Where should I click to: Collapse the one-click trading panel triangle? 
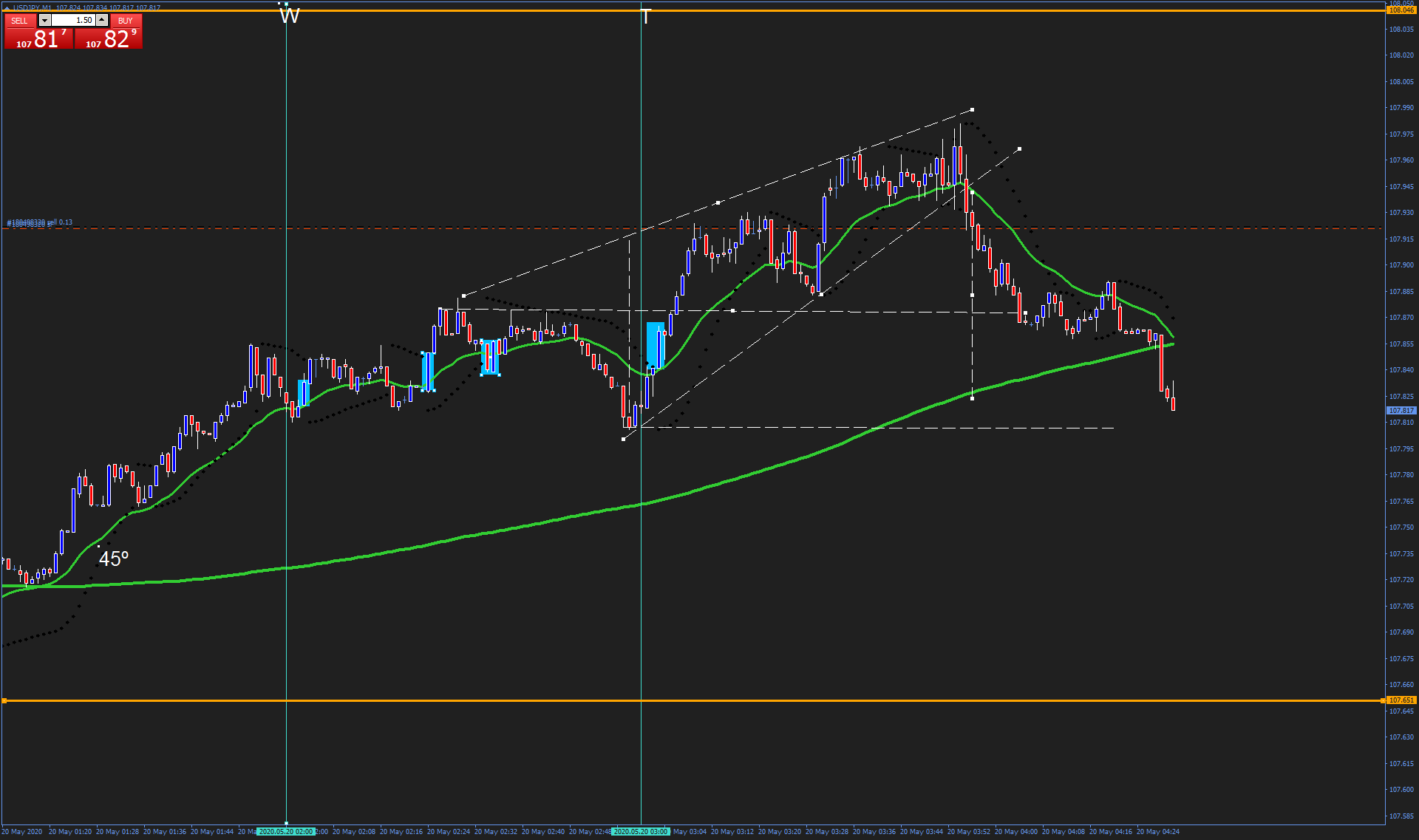coord(7,8)
